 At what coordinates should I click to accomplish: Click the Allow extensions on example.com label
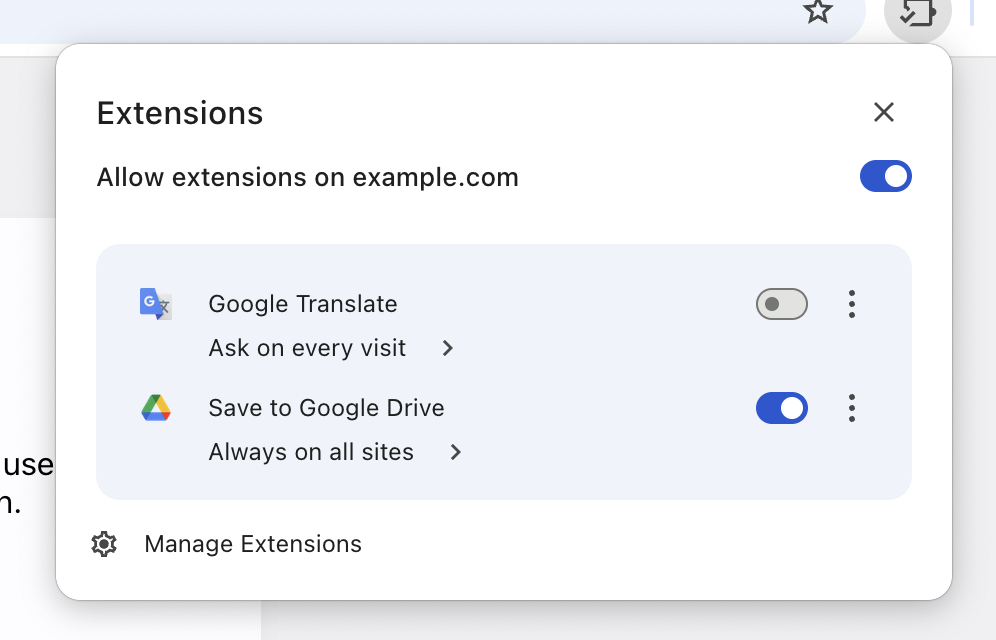pos(307,177)
